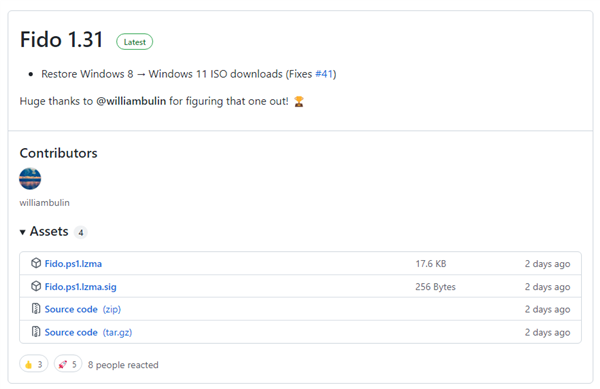Click the package icon beside Fido.ps1.lzma
Screen dimensions: 600x389
click(x=36, y=263)
